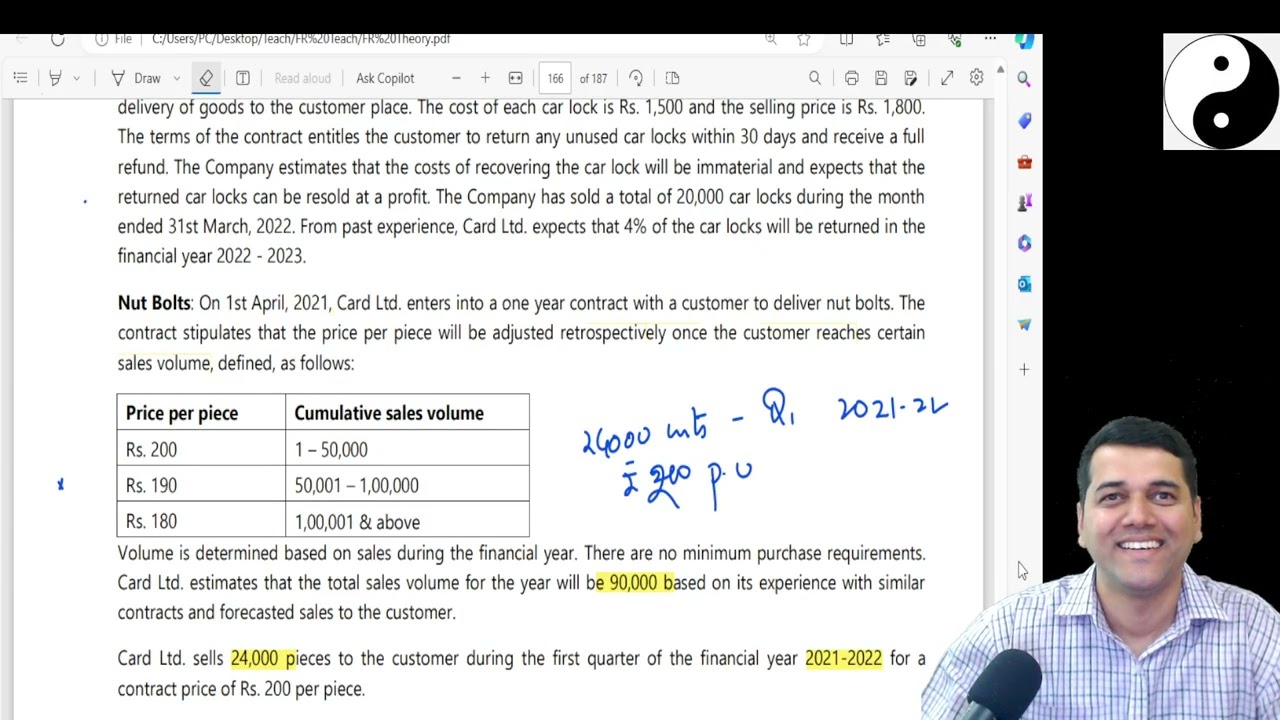This screenshot has height=720, width=1280.
Task: Toggle fit to width view
Action: pyautogui.click(x=515, y=78)
